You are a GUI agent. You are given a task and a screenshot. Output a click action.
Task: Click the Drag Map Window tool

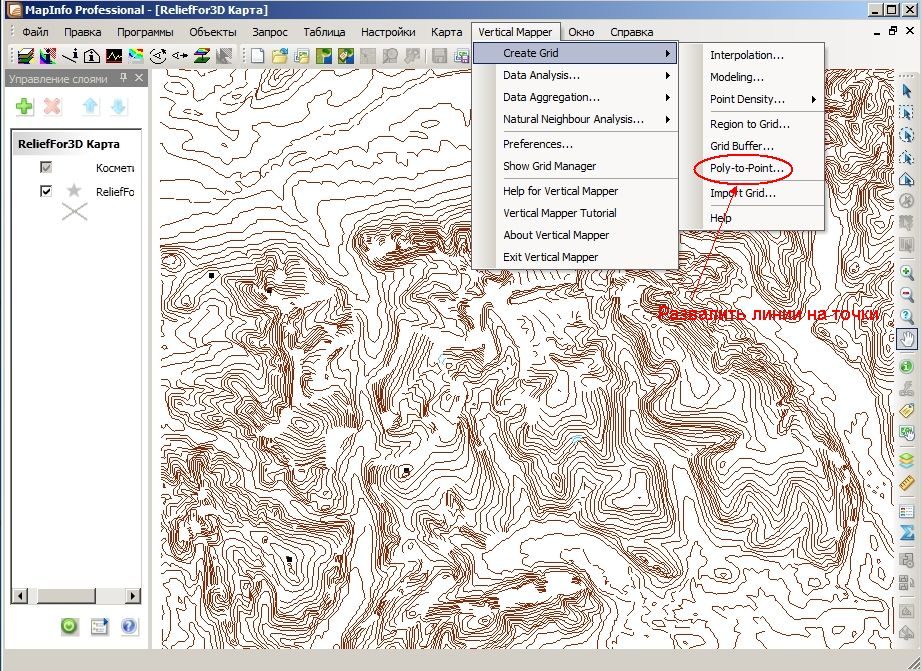click(x=906, y=433)
